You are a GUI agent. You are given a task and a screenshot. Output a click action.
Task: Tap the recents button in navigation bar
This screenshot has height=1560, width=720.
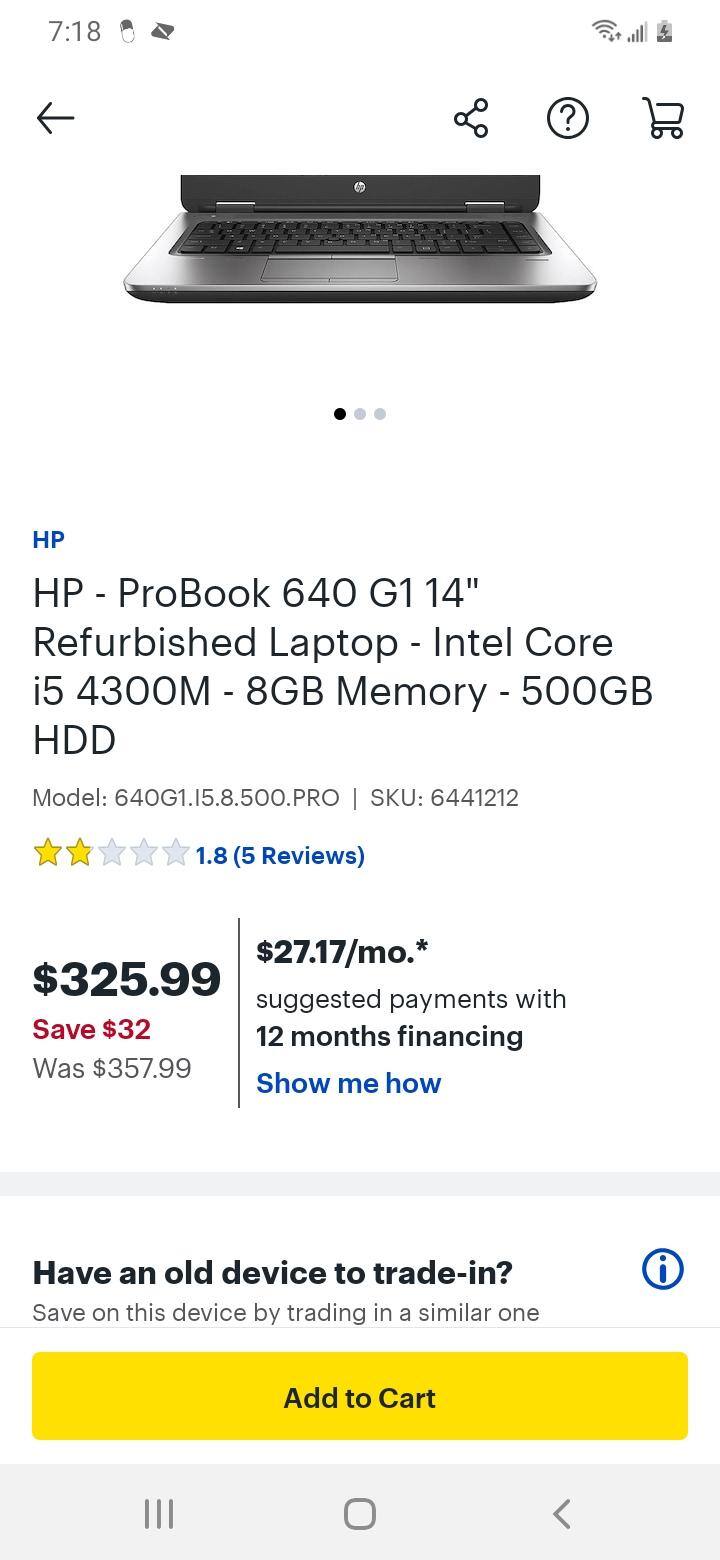[158, 1513]
